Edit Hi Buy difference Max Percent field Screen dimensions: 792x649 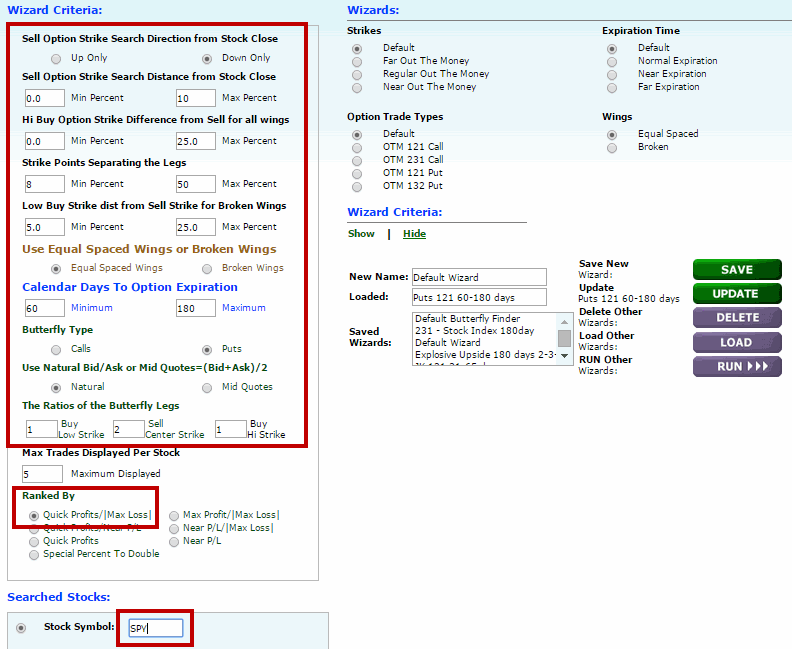tap(195, 141)
